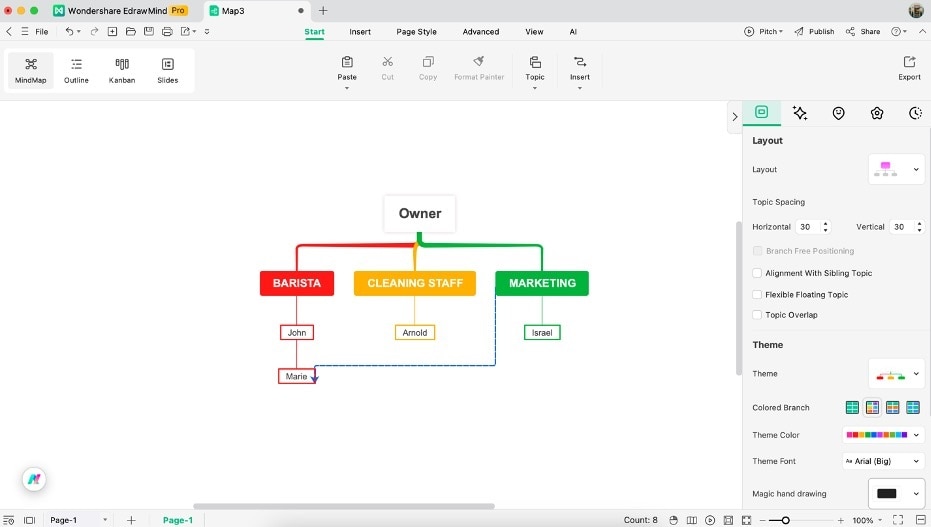931x527 pixels.
Task: Open Magic hand drawing color dropdown
Action: (x=897, y=494)
